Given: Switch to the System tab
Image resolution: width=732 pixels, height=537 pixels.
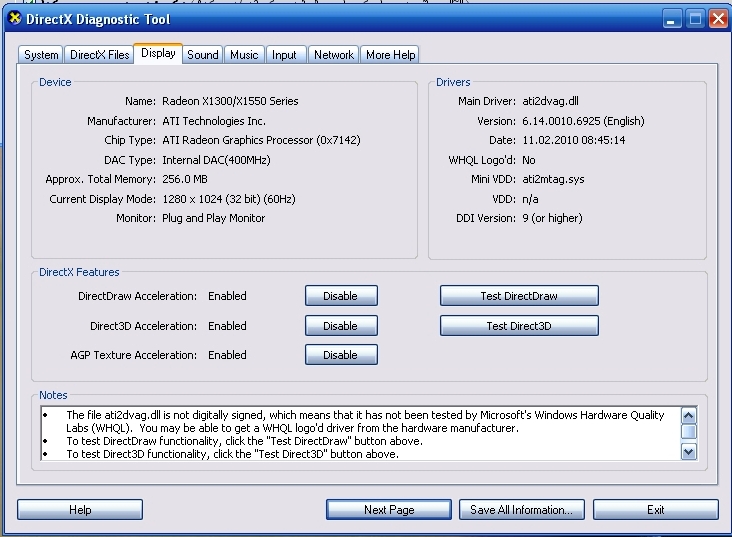Looking at the screenshot, I should [41, 55].
